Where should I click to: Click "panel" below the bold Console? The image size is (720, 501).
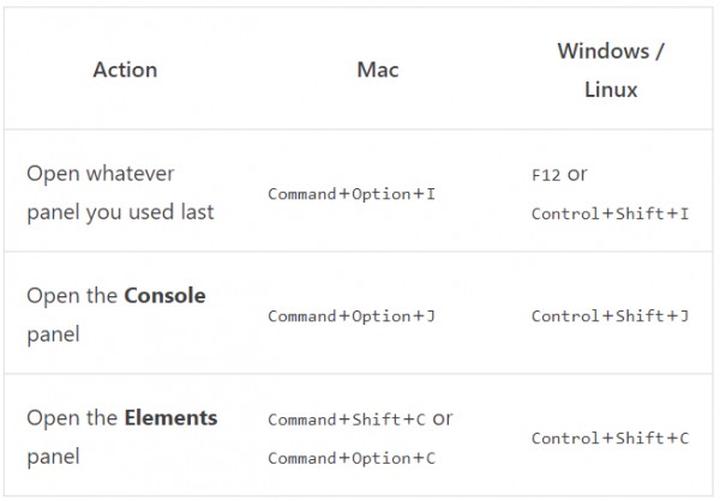[53, 335]
